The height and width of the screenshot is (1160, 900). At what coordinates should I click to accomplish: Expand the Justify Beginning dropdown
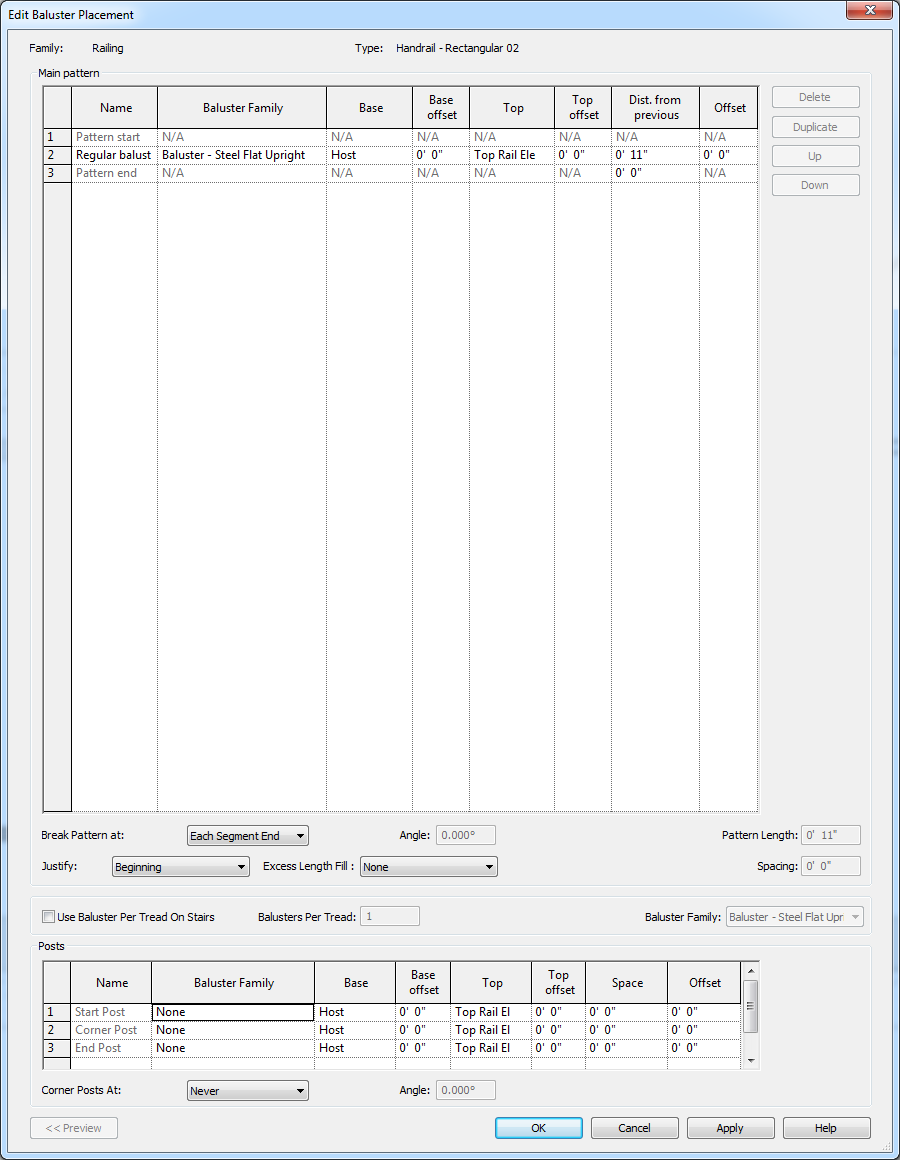coord(180,867)
